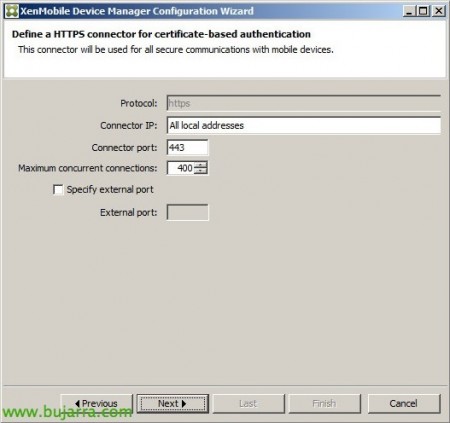Click the Finish button
This screenshot has height=423, width=450.
coord(325,404)
